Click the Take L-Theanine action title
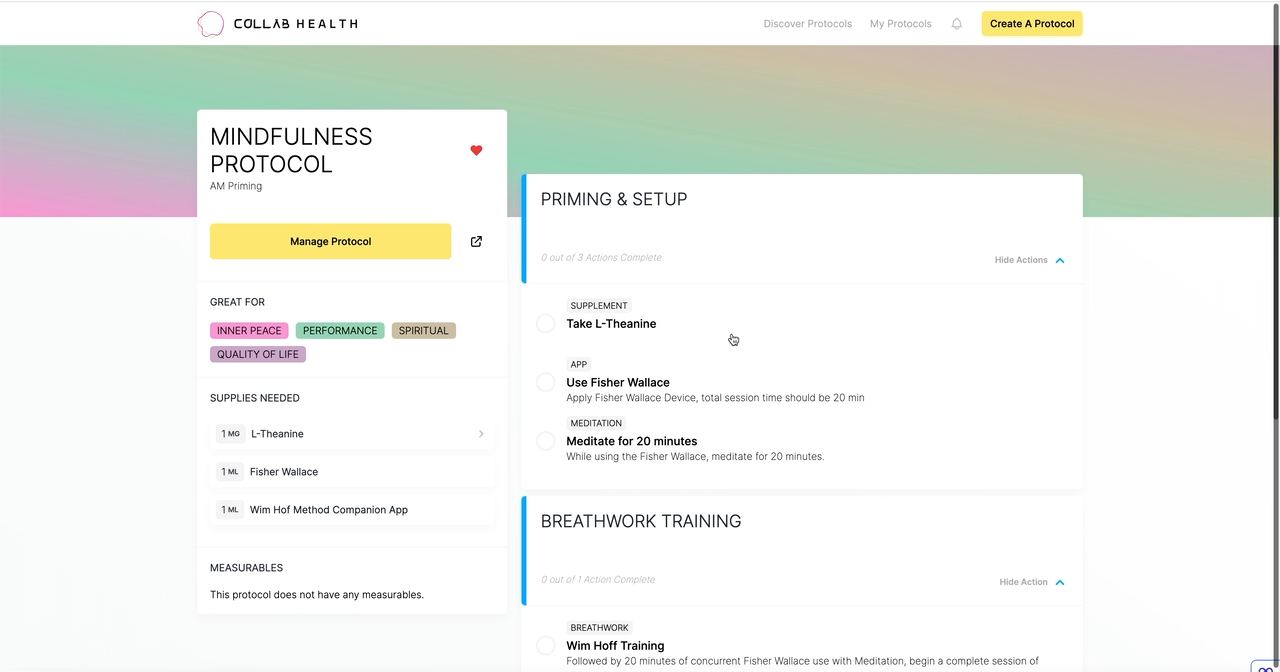 point(611,324)
